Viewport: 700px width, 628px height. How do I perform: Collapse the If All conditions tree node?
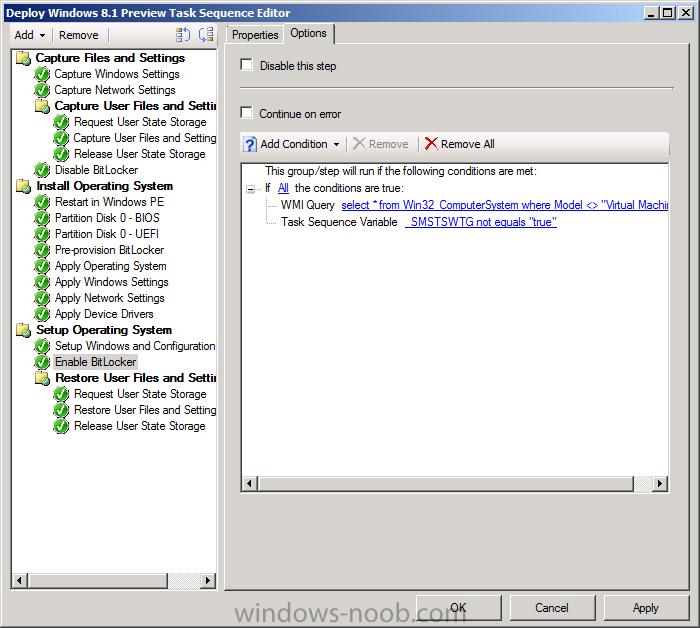[250, 189]
